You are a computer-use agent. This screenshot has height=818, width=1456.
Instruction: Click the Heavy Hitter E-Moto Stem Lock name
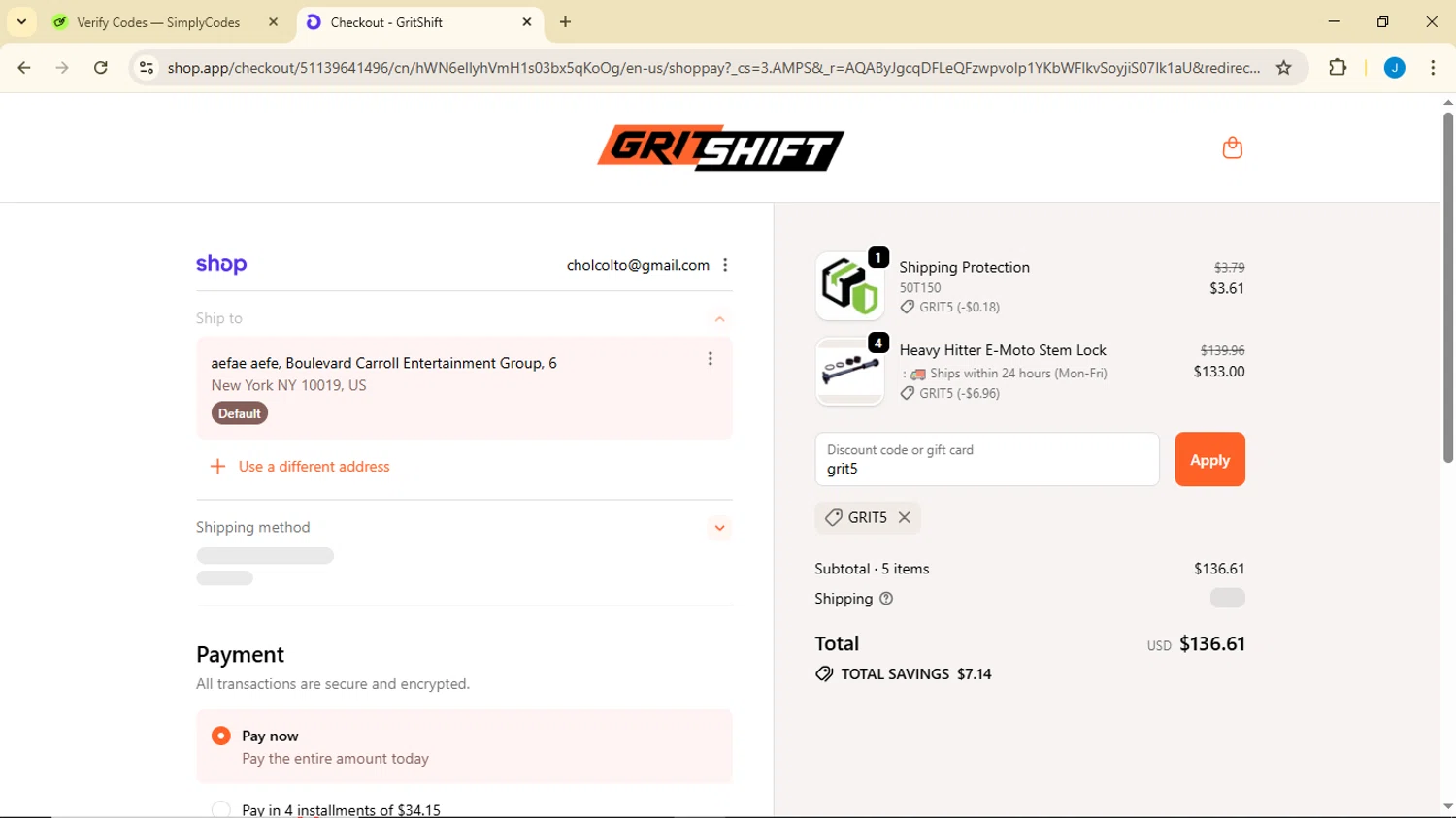coord(1003,350)
